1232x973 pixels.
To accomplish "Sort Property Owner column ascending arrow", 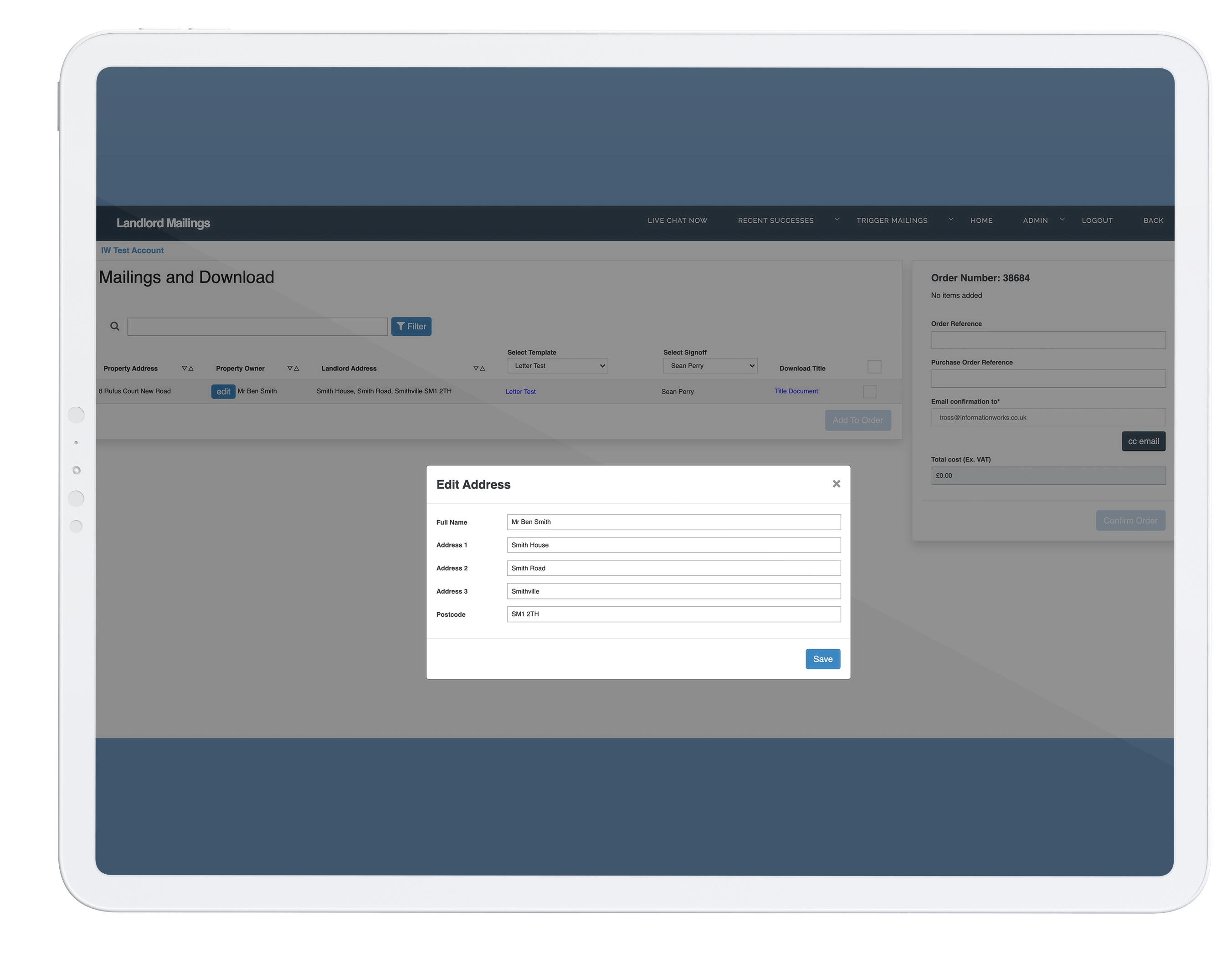I will (297, 369).
